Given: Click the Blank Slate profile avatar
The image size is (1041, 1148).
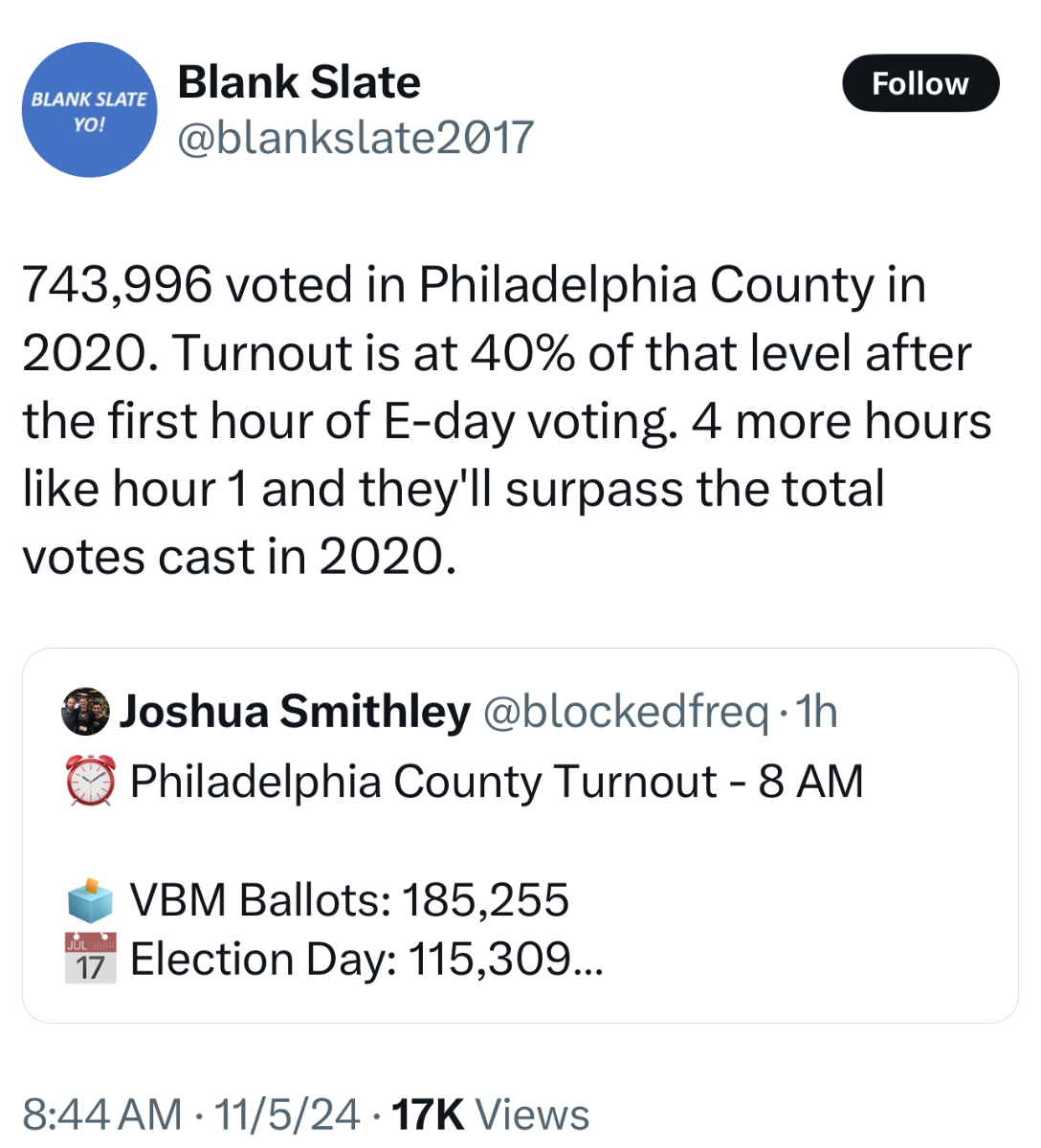Looking at the screenshot, I should click(89, 110).
